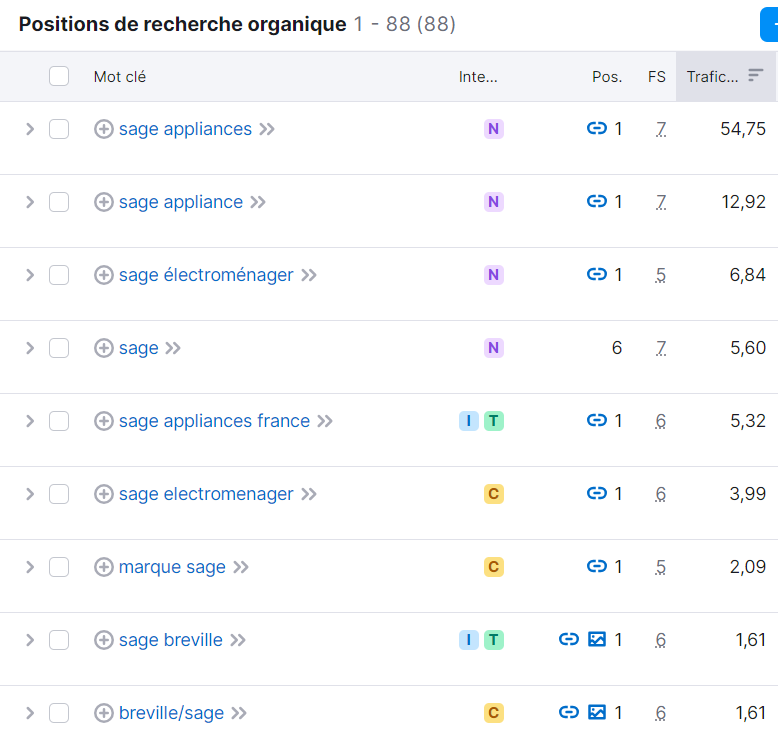
Task: Click the N intent badge for sage appliances
Action: 494,129
